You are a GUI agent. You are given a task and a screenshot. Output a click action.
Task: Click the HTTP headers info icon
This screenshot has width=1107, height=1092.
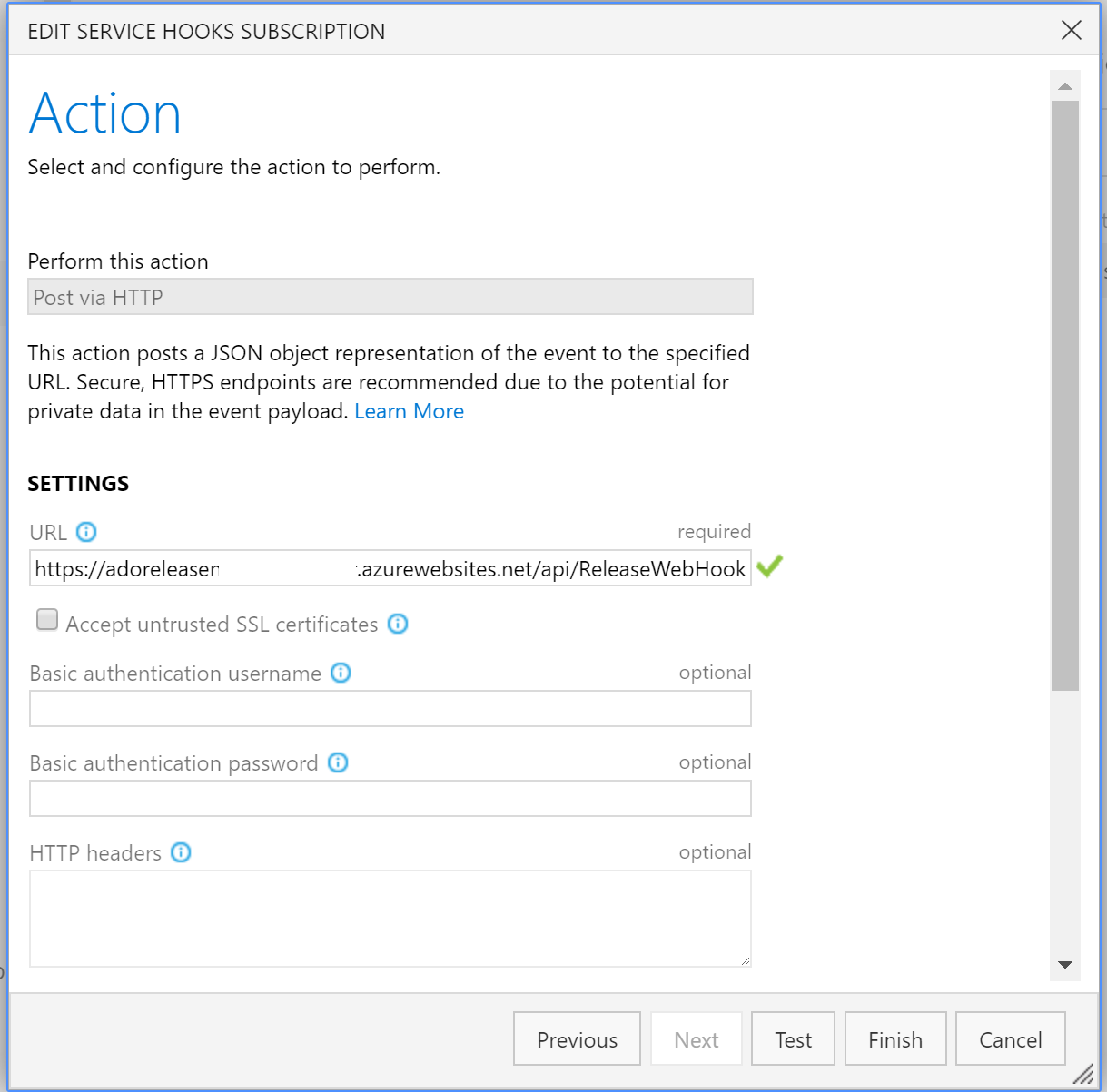[x=181, y=852]
